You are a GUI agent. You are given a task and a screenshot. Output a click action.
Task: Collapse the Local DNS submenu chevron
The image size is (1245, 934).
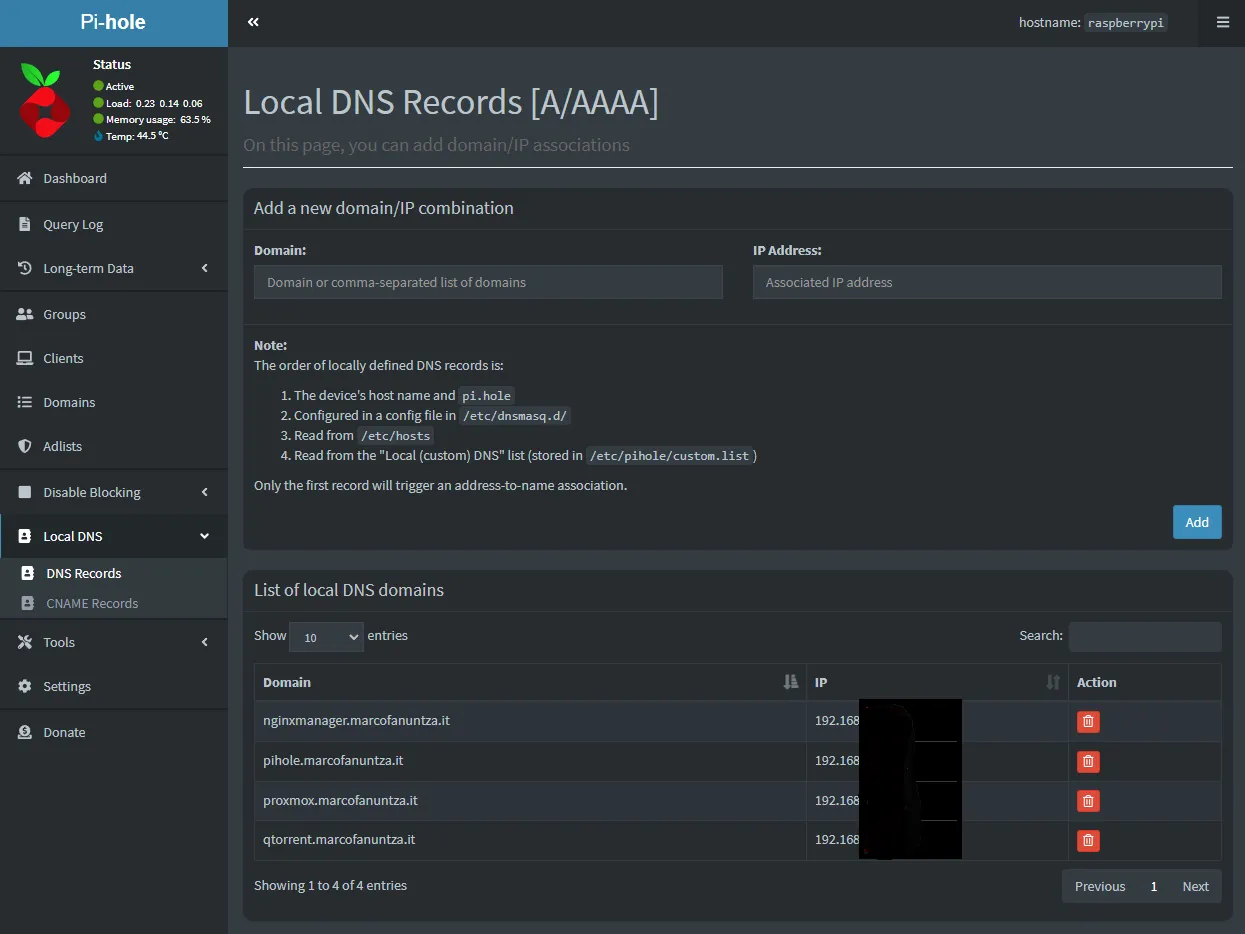tap(205, 536)
